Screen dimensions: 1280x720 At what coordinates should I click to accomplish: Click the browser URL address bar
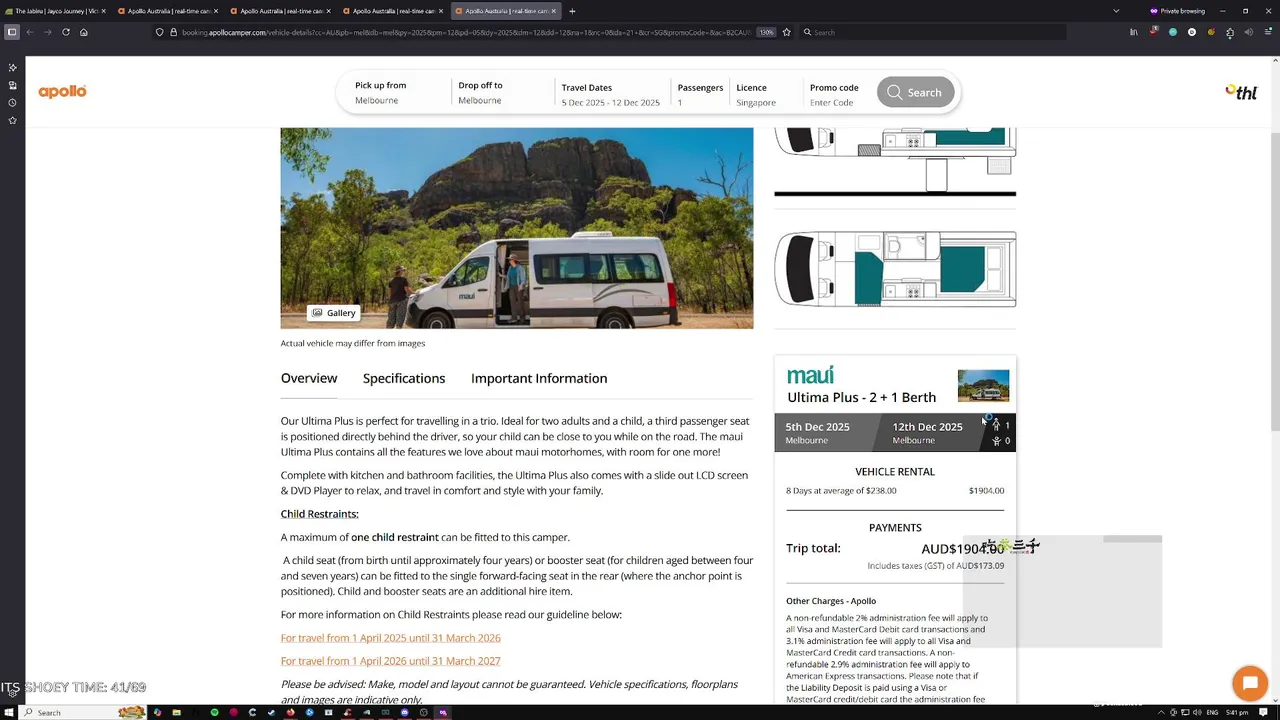[465, 32]
